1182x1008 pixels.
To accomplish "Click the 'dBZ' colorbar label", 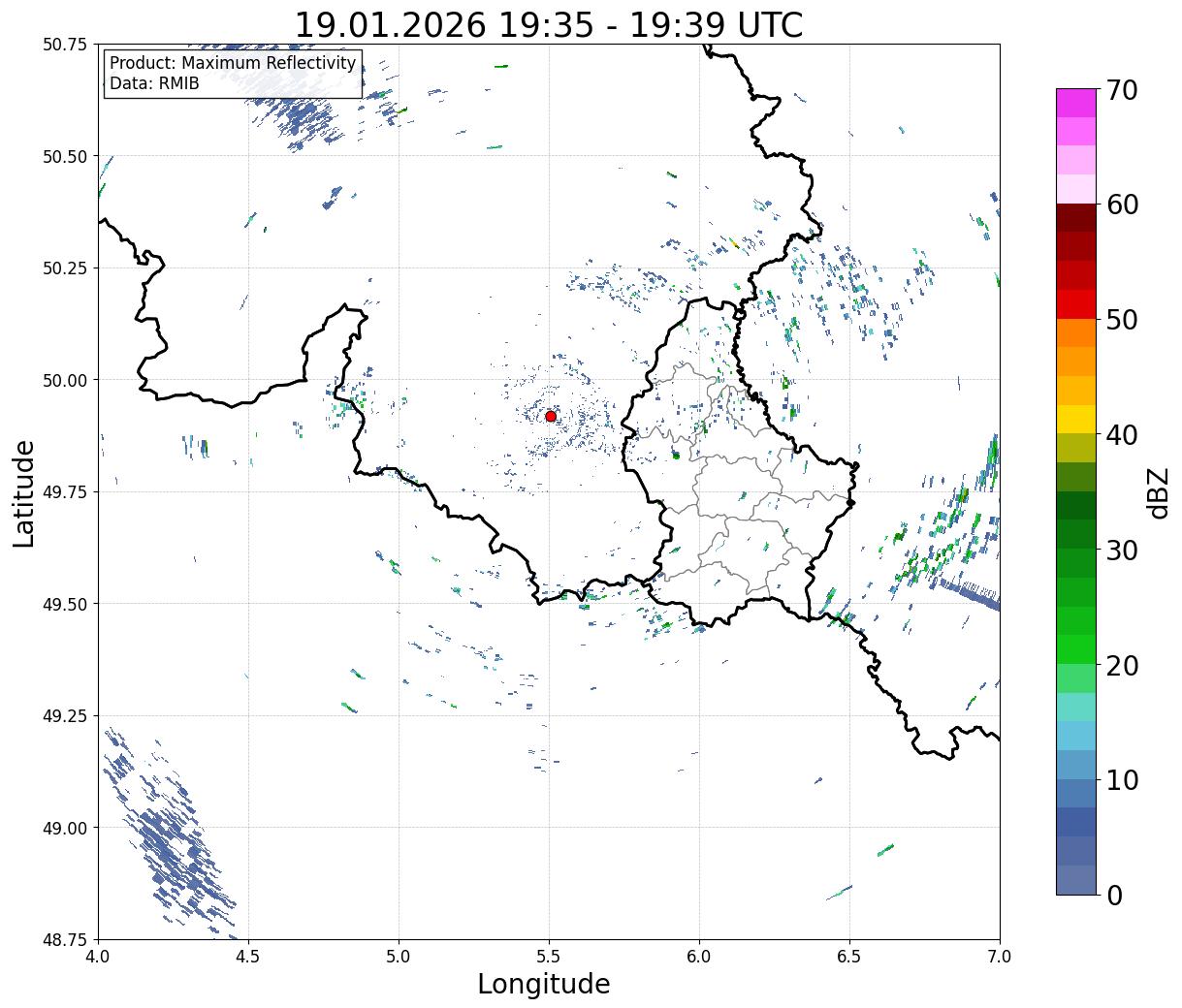I will click(x=1158, y=492).
